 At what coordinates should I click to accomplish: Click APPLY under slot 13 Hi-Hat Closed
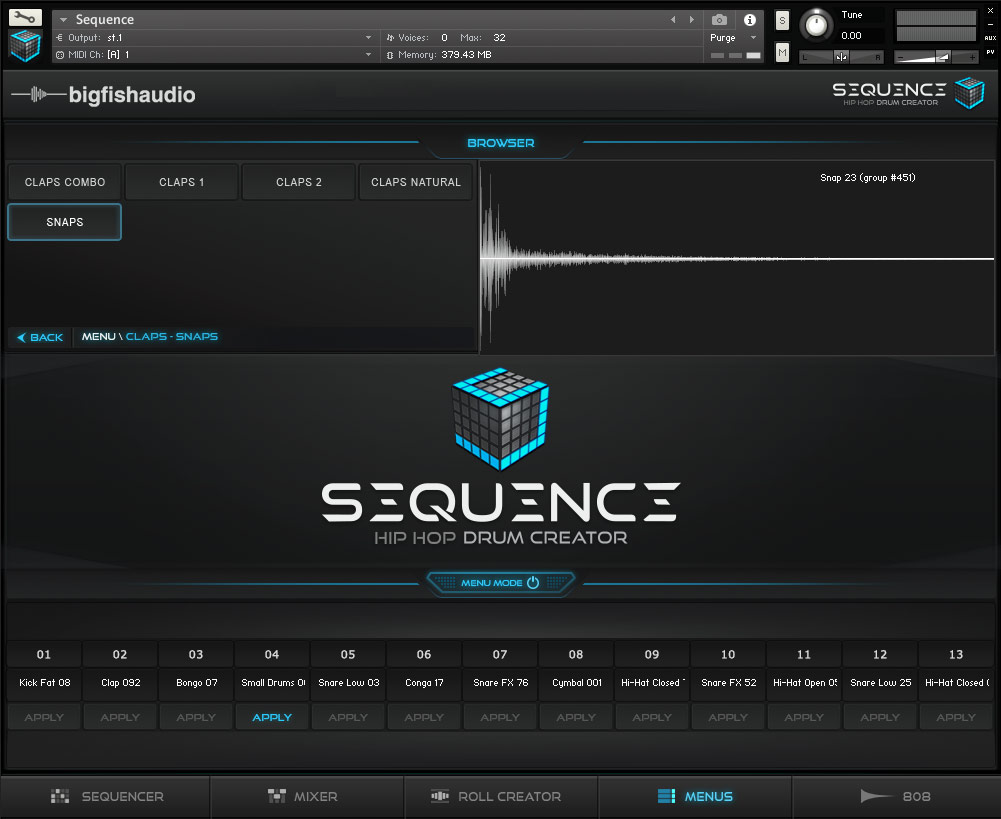click(x=956, y=717)
